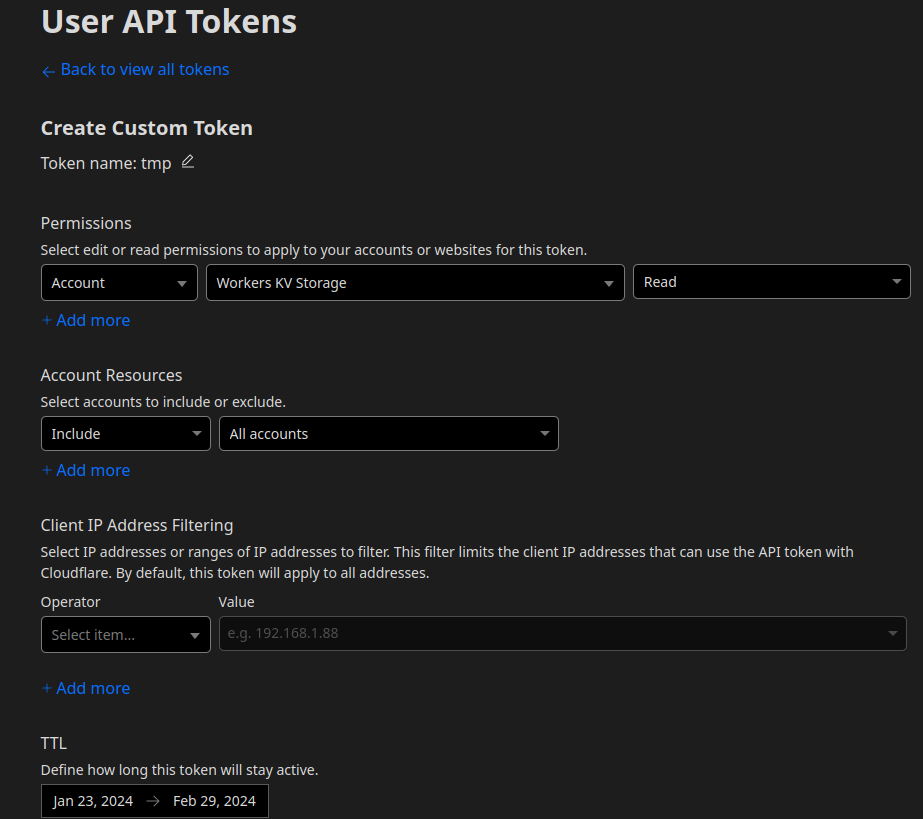923x819 pixels.
Task: Click the User API Tokens page title
Action: 169,21
